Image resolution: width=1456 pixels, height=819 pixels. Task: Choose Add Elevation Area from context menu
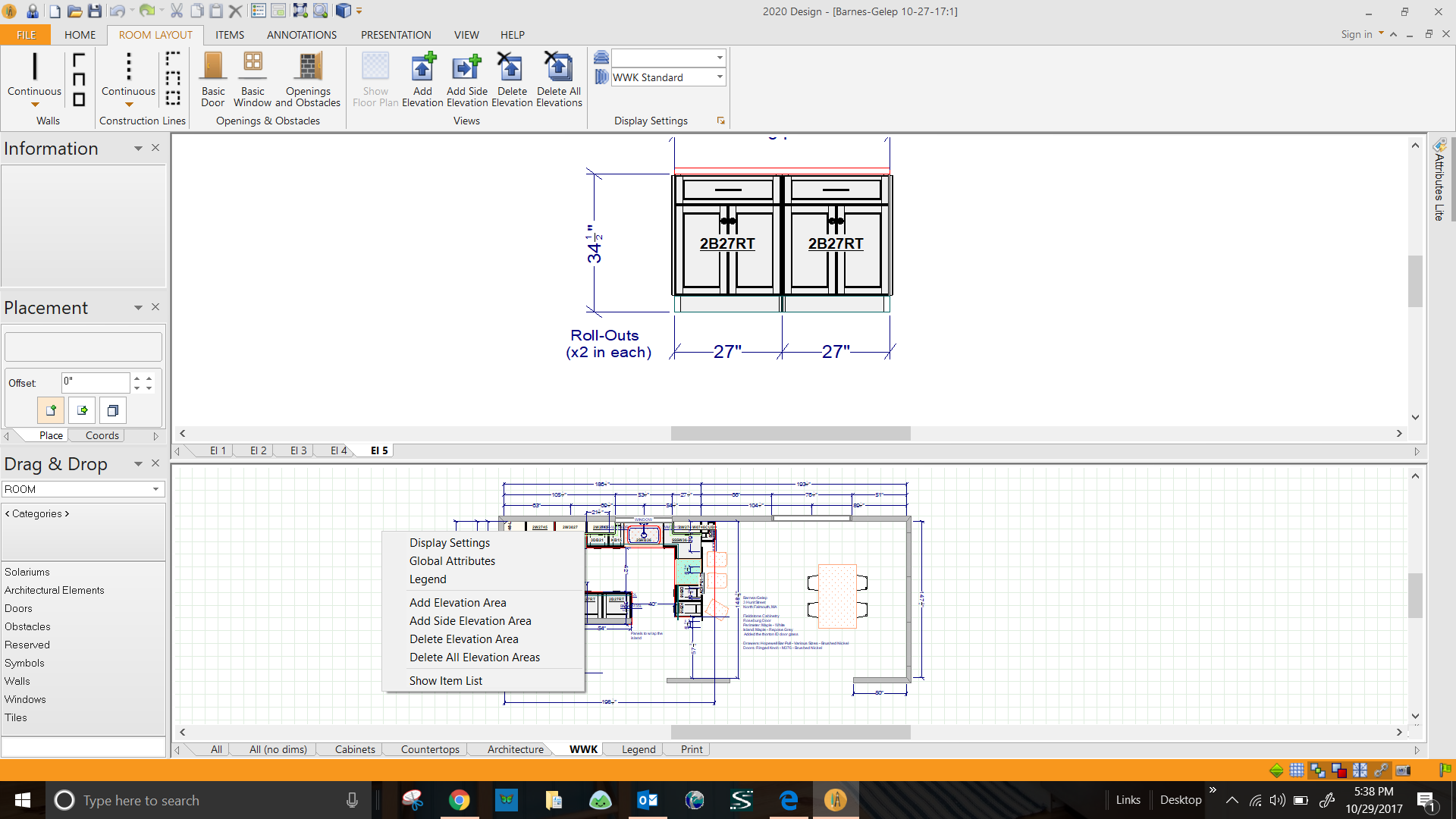tap(457, 603)
